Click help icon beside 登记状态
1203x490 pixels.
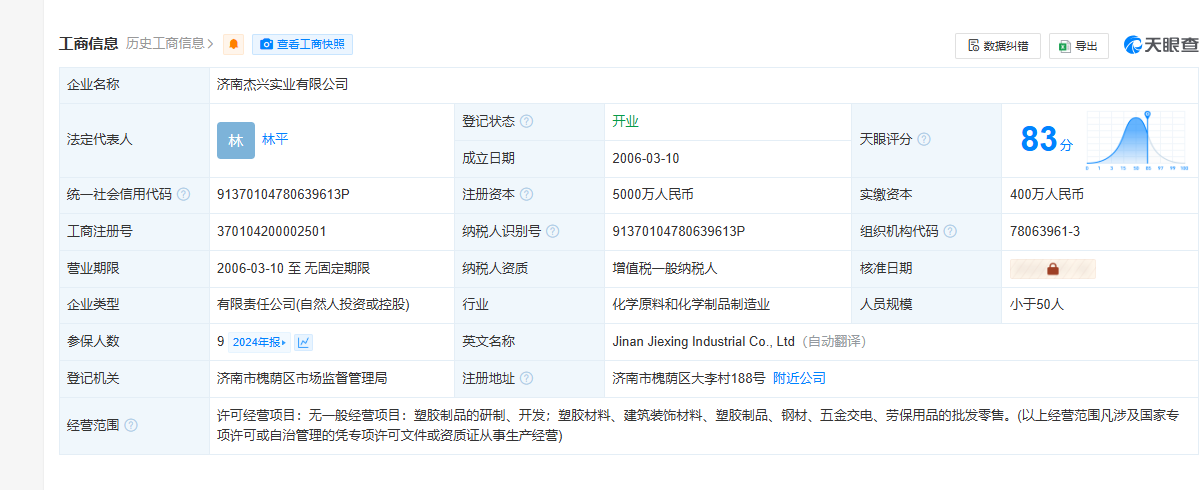527,121
